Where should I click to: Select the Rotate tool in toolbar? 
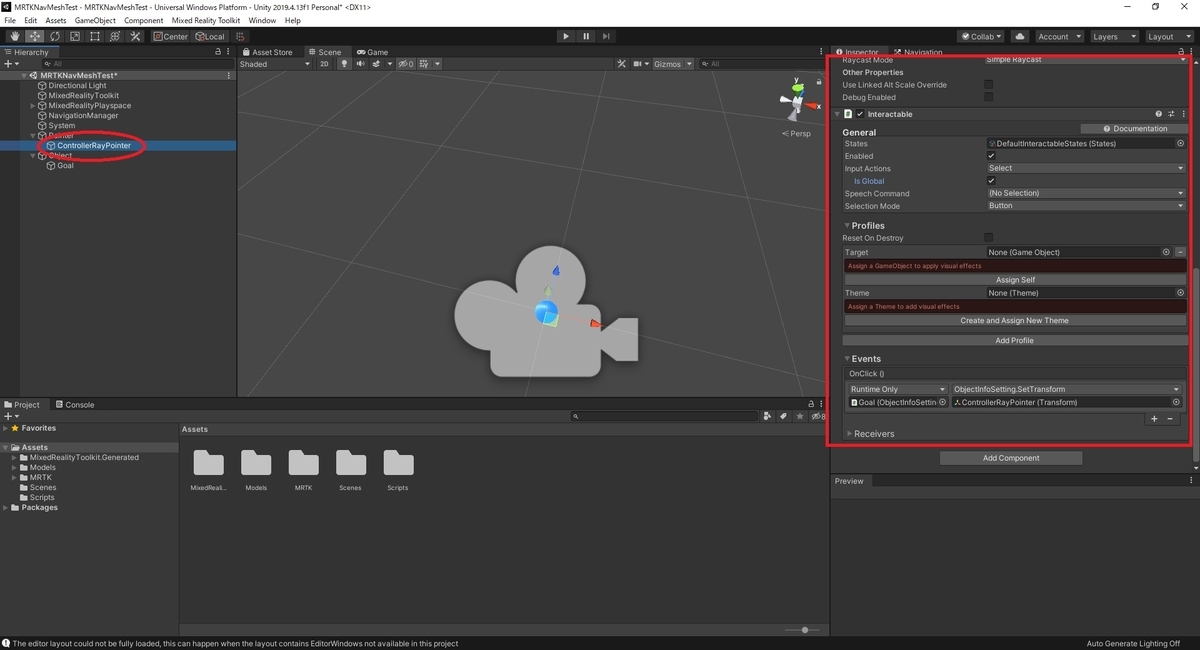click(55, 36)
